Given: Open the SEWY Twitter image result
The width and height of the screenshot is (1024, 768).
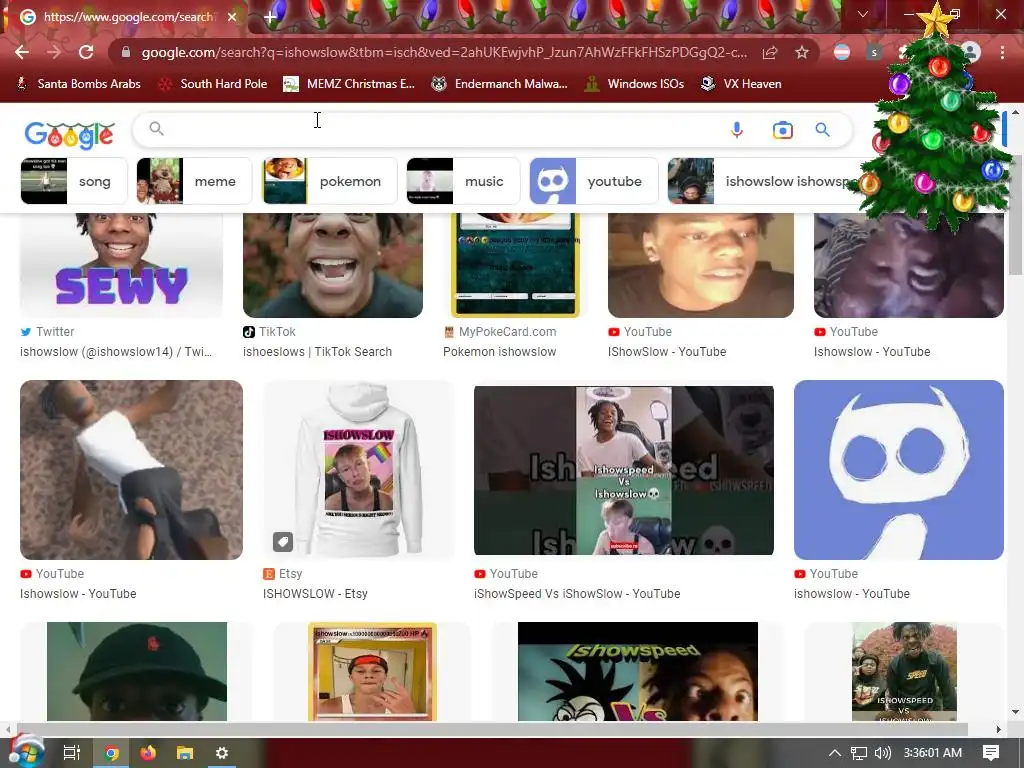Looking at the screenshot, I should click(121, 264).
